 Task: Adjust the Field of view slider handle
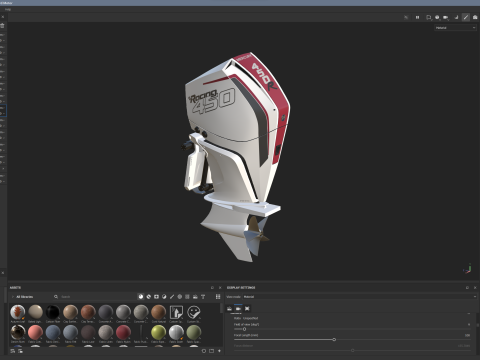(x=244, y=329)
